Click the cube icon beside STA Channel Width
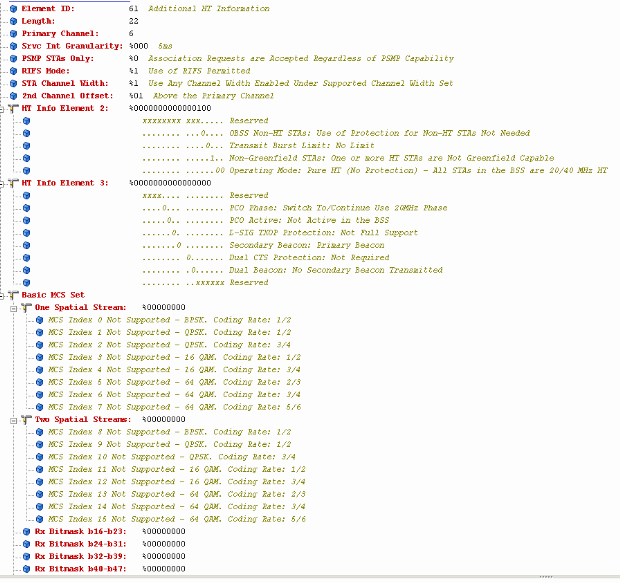Viewport: 620px width, 583px height. [x=13, y=83]
